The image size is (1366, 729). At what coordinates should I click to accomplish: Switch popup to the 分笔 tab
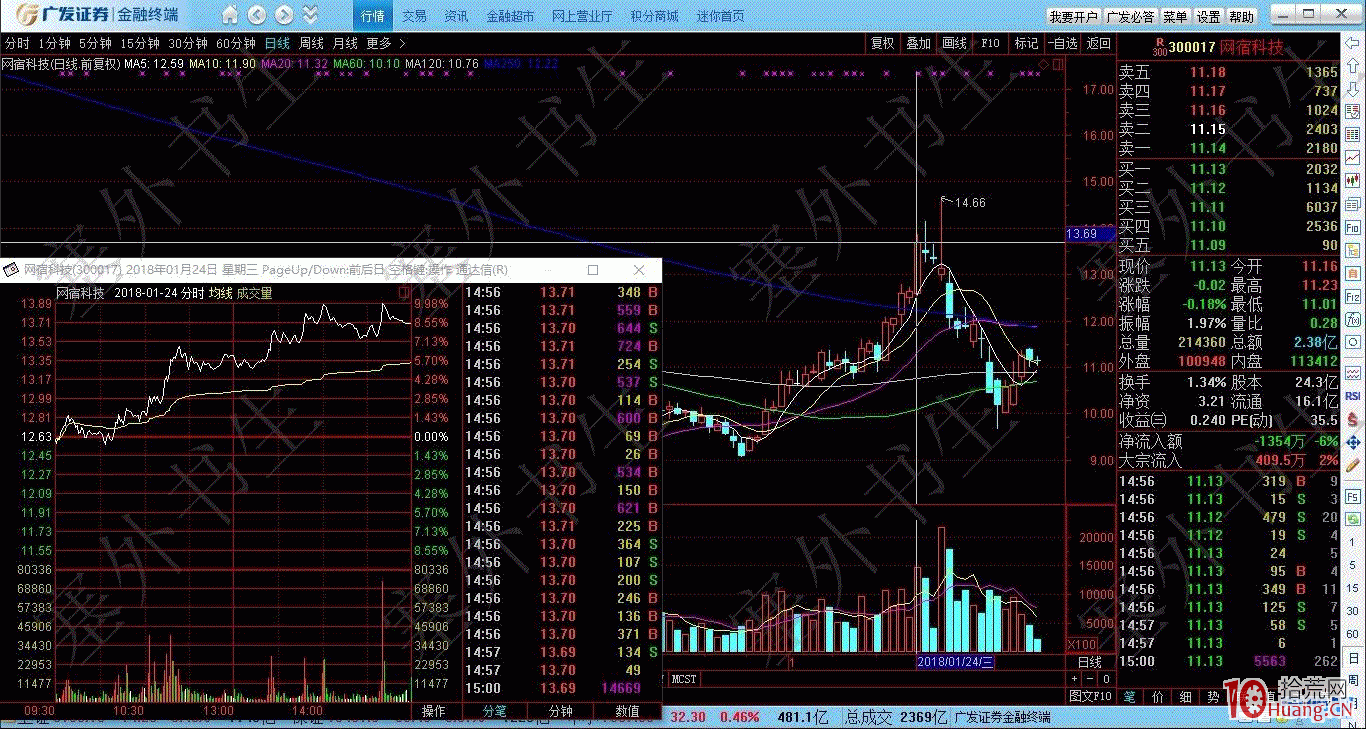pyautogui.click(x=495, y=711)
